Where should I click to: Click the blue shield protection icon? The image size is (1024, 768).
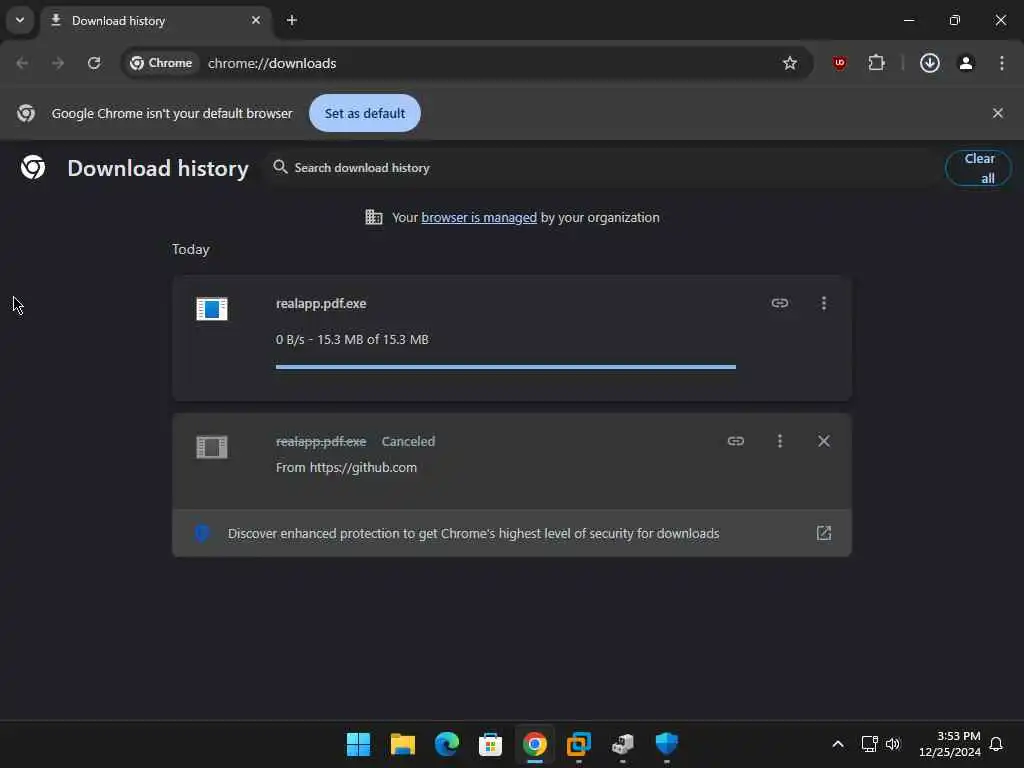(202, 533)
